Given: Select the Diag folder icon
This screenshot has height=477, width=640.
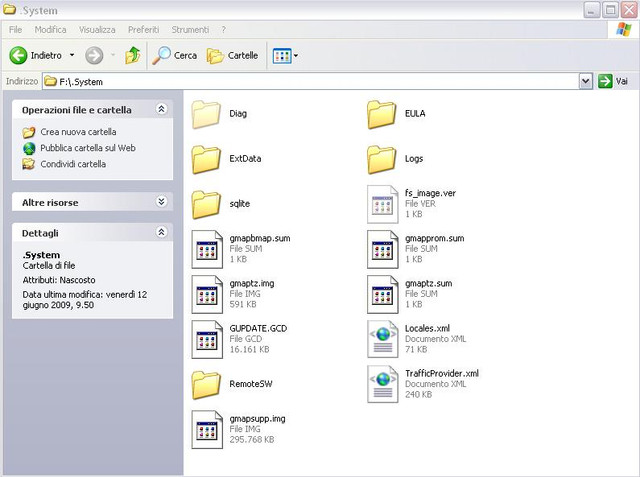Looking at the screenshot, I should (x=206, y=114).
